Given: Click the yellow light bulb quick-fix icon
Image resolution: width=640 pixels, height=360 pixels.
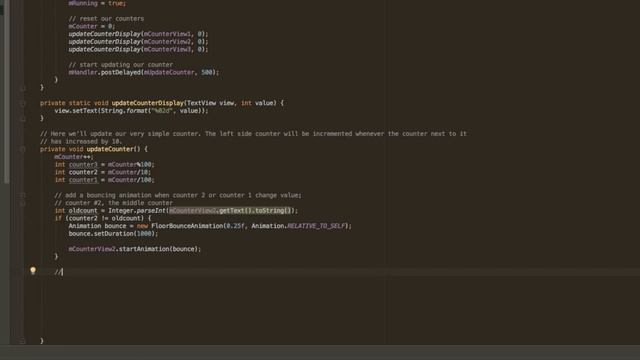Looking at the screenshot, I should (33, 270).
